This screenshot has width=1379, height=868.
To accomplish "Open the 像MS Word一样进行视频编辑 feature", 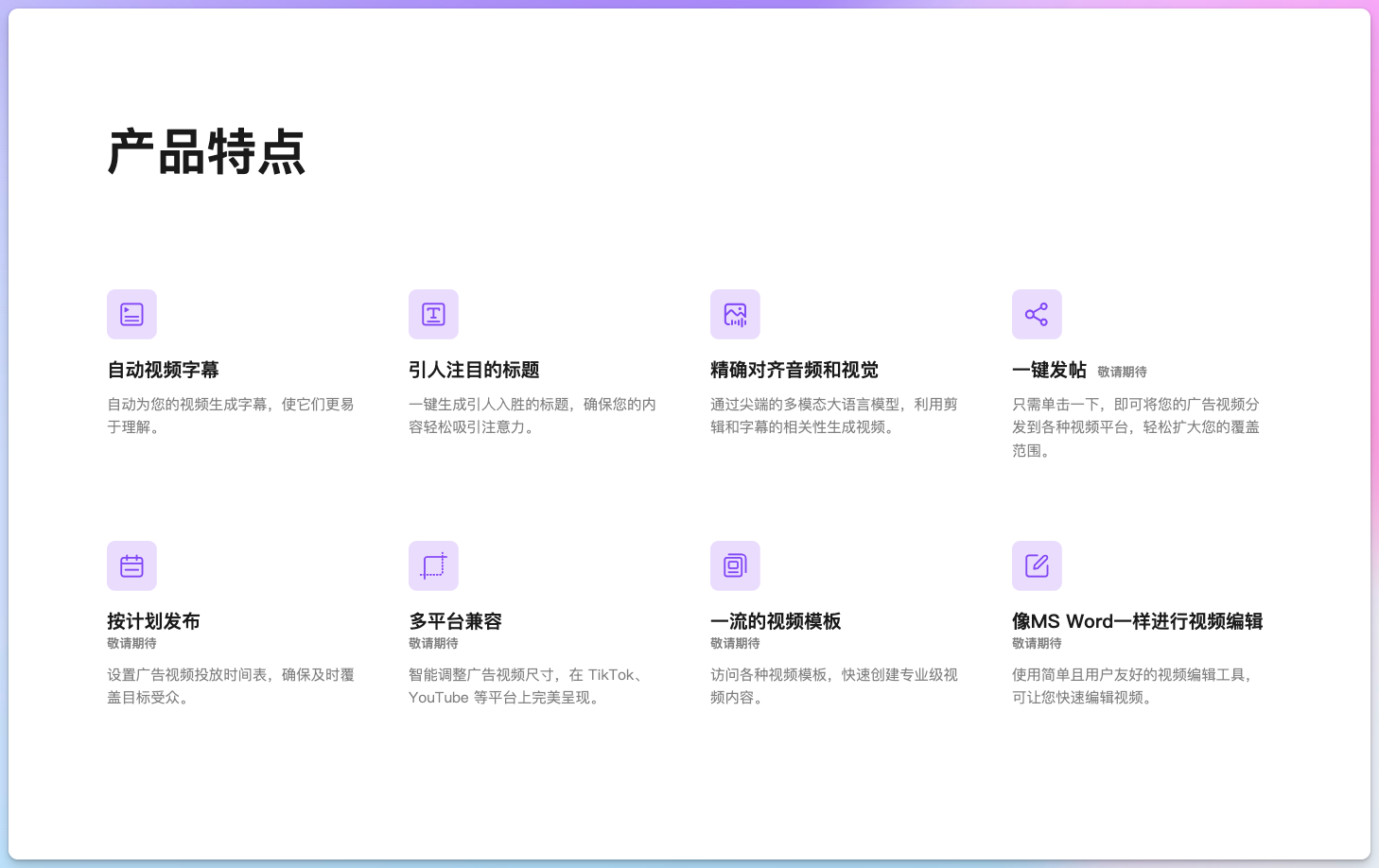I will point(1137,621).
